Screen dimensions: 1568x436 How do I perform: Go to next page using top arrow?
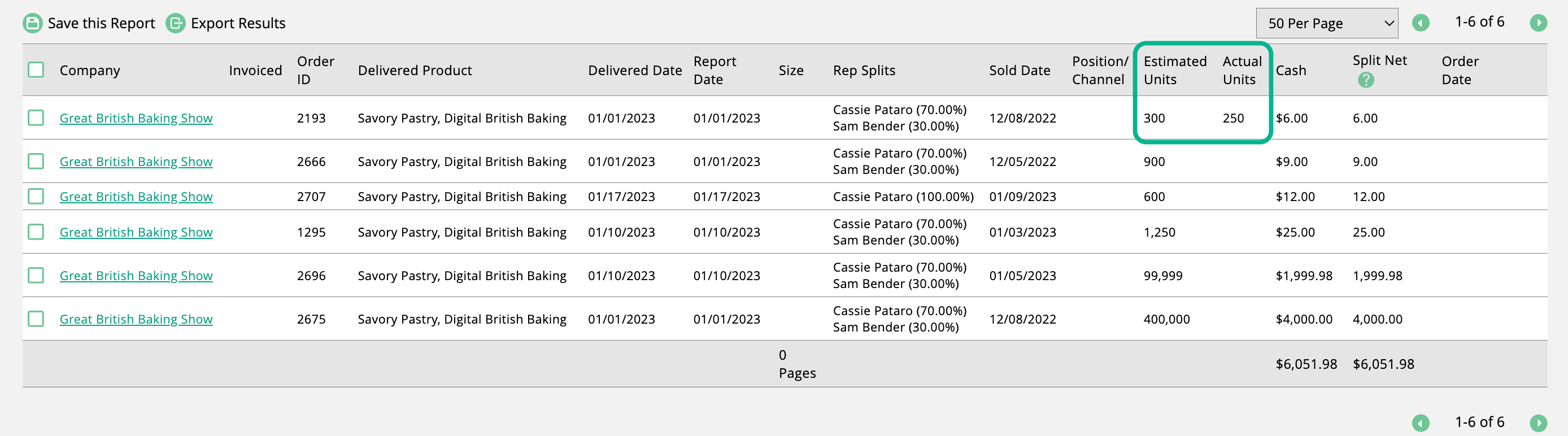pyautogui.click(x=1538, y=23)
